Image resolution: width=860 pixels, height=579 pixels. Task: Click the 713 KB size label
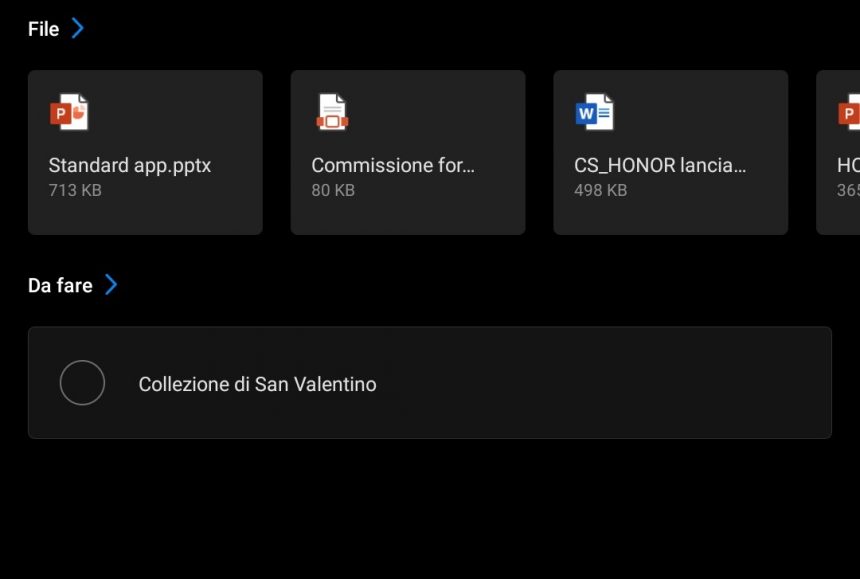(x=75, y=190)
